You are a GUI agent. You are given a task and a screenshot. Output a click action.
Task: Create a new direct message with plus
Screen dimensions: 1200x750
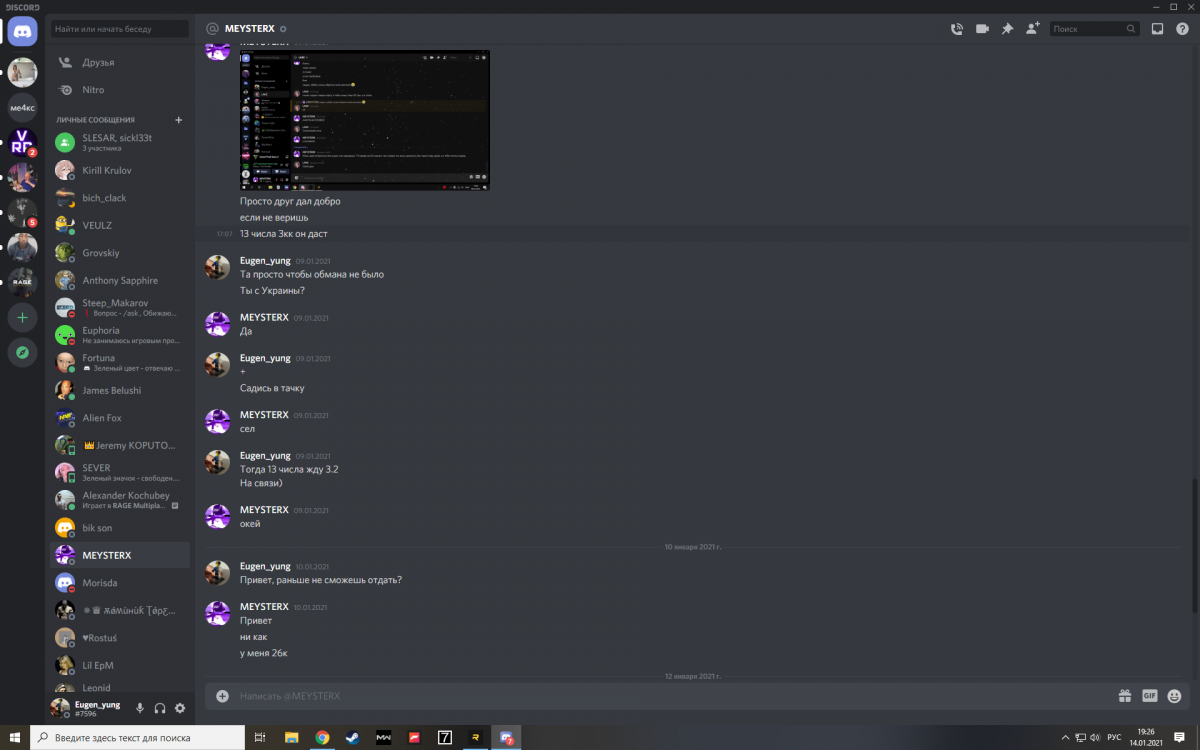point(179,120)
